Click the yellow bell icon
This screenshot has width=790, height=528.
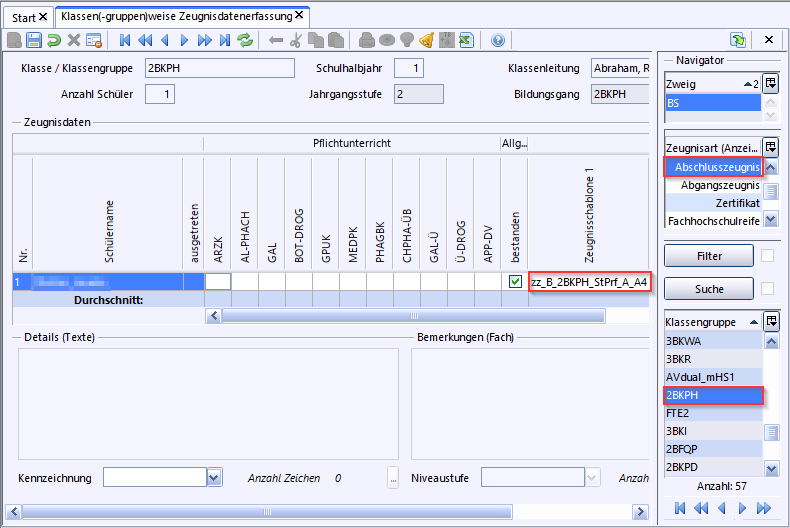pyautogui.click(x=427, y=40)
